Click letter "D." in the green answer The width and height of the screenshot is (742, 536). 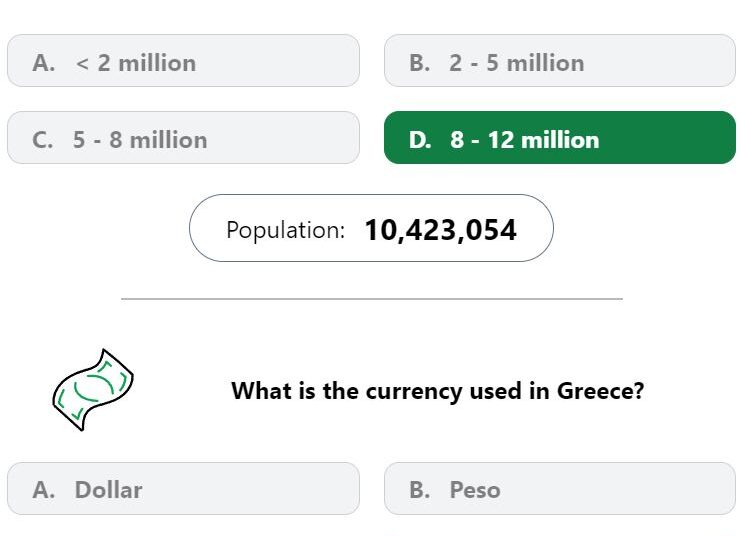[420, 140]
